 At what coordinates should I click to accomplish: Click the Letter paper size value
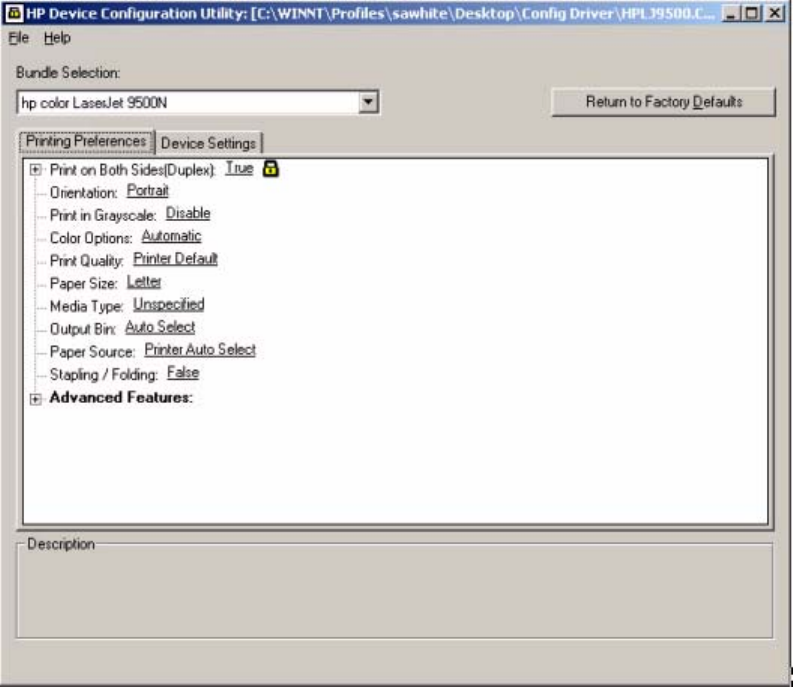tap(144, 282)
